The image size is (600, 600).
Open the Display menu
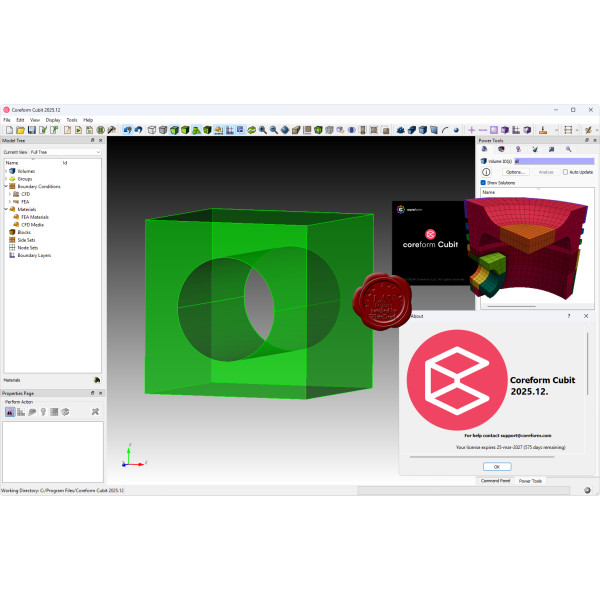click(53, 120)
